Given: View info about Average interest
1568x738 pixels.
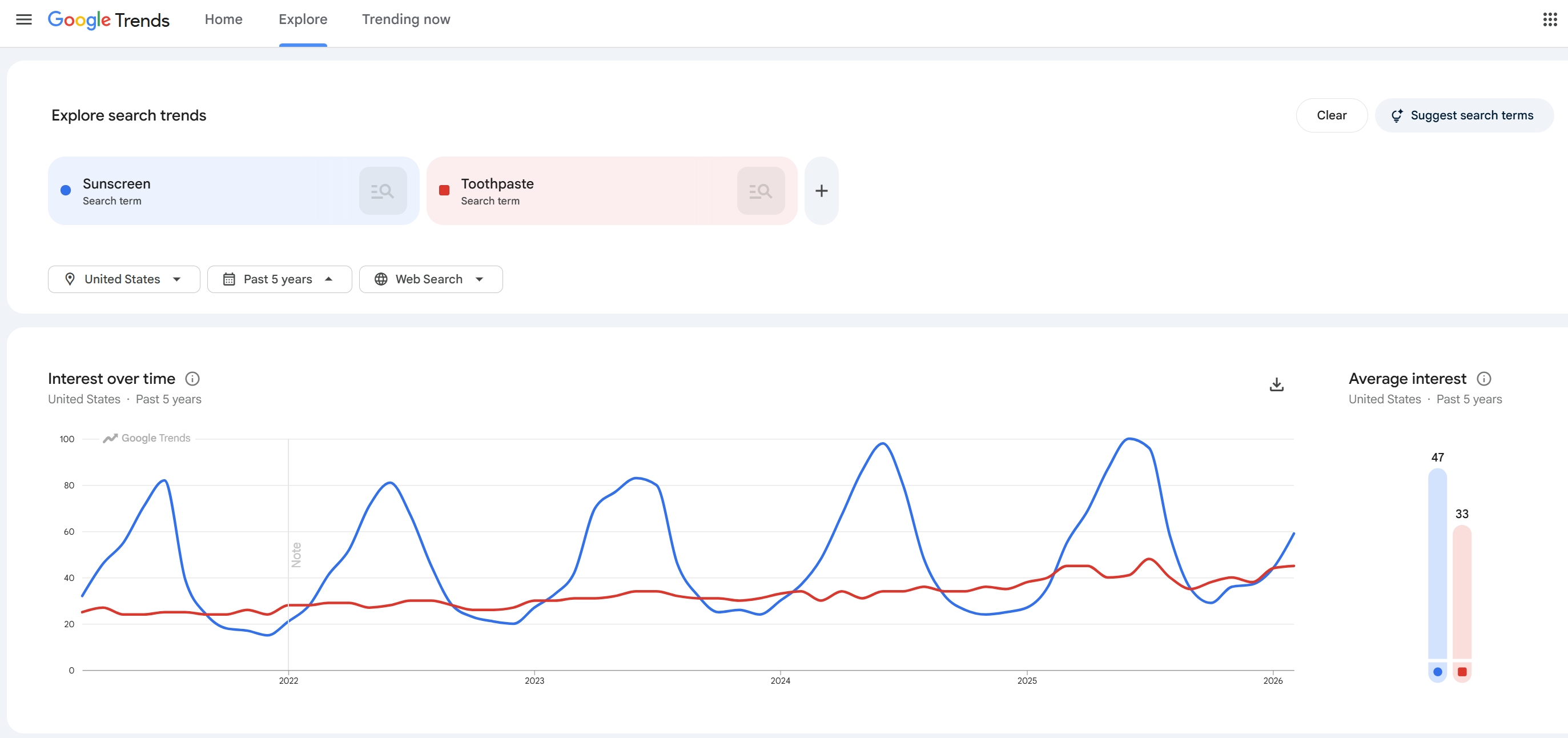Looking at the screenshot, I should point(1484,378).
